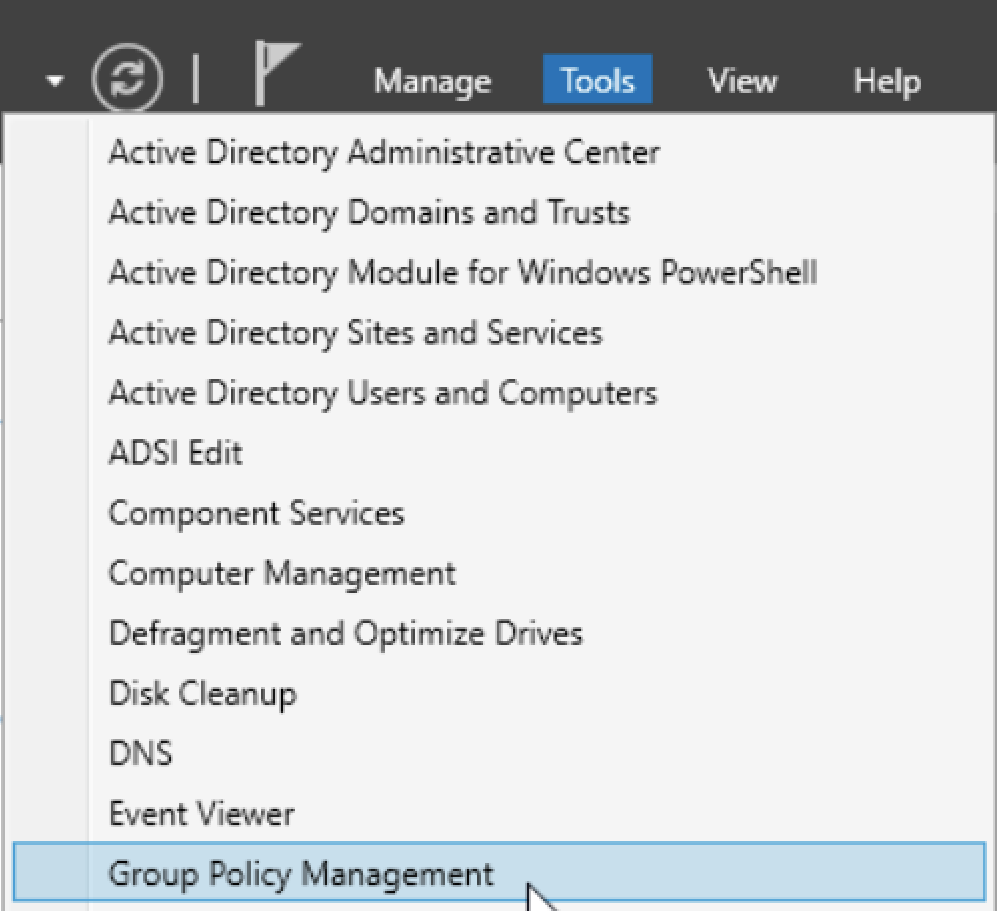Select ADSI Edit from Tools list
Screen dimensions: 997x911
(499, 453)
